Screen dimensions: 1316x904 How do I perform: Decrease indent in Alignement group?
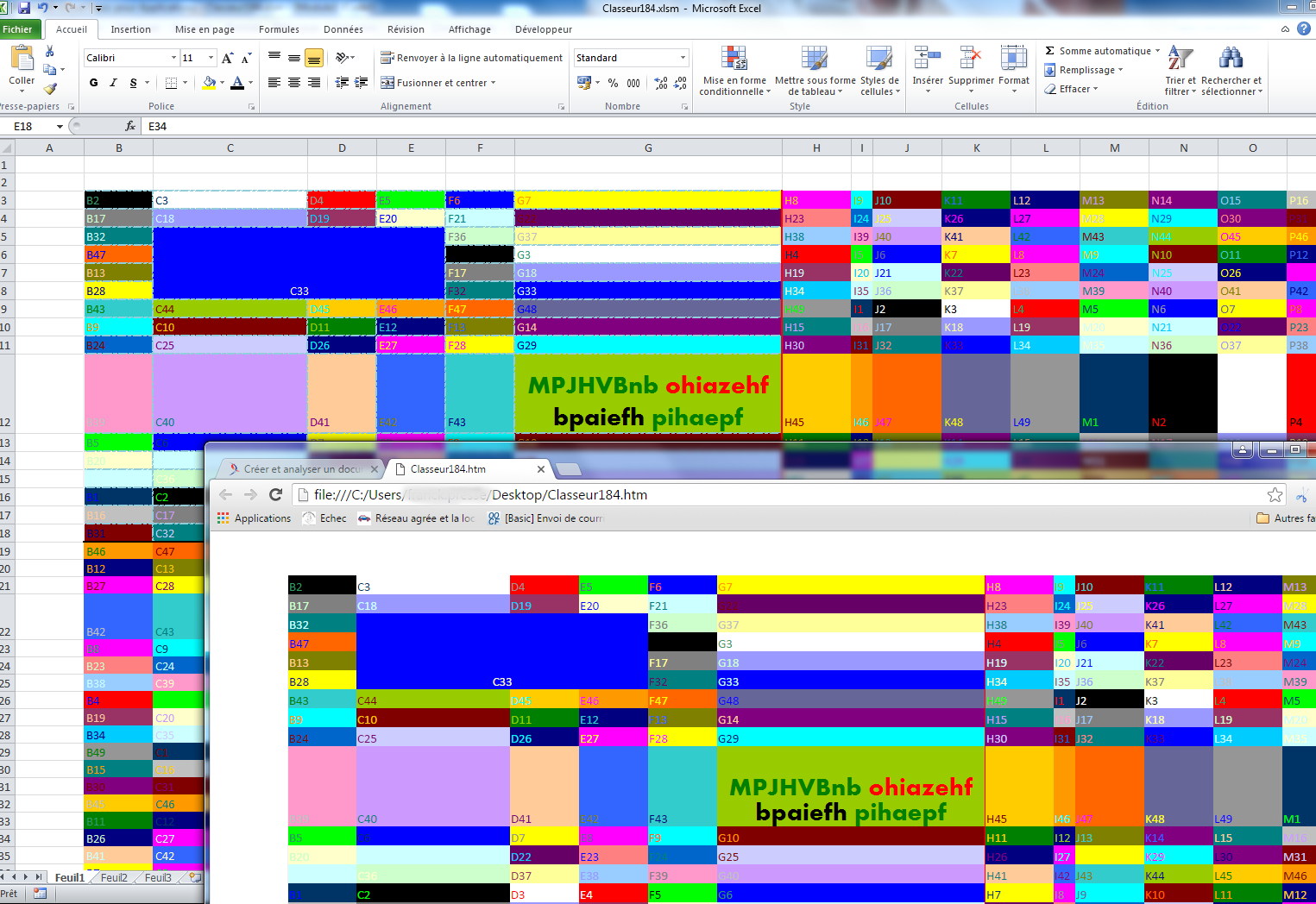pos(342,83)
